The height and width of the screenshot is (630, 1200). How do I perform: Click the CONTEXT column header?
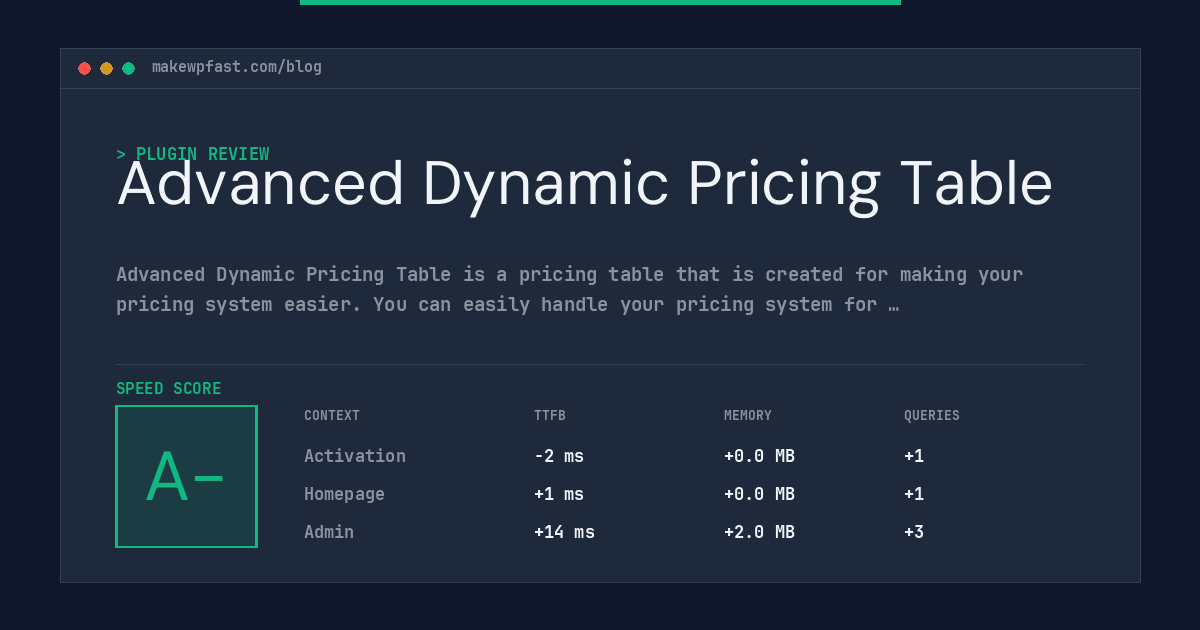tap(332, 416)
